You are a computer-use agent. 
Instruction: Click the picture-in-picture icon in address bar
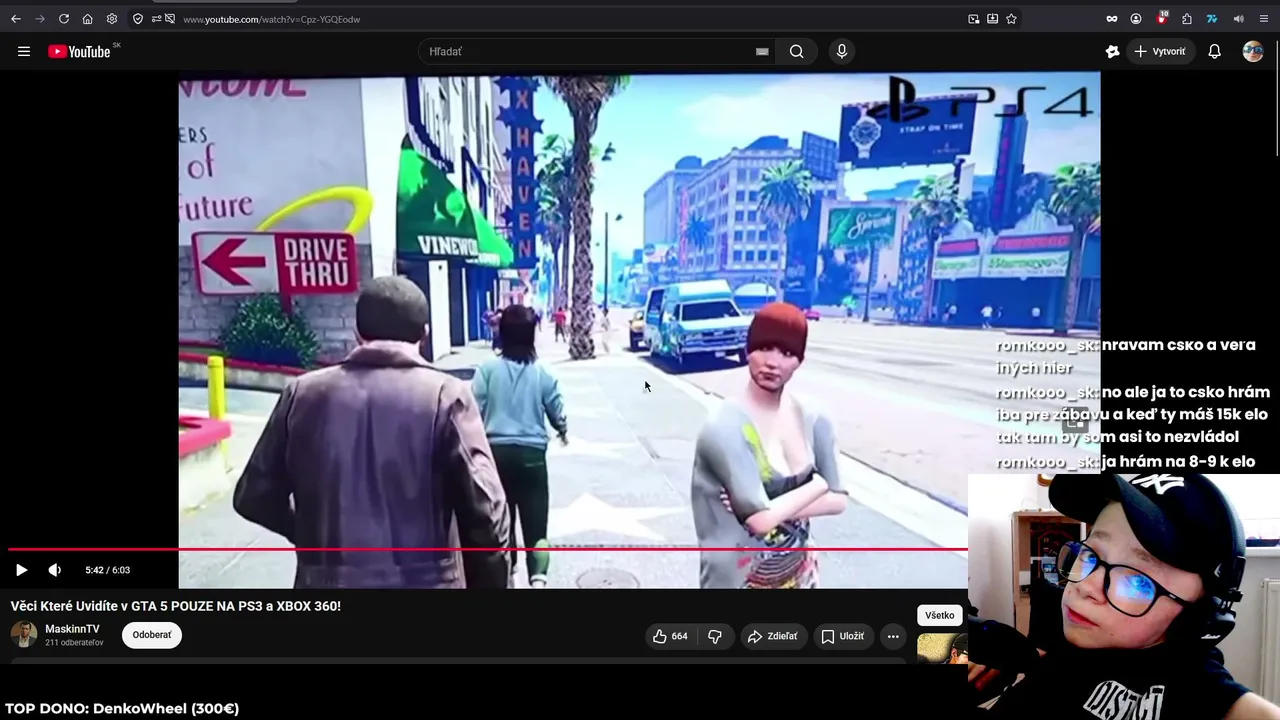tap(974, 19)
